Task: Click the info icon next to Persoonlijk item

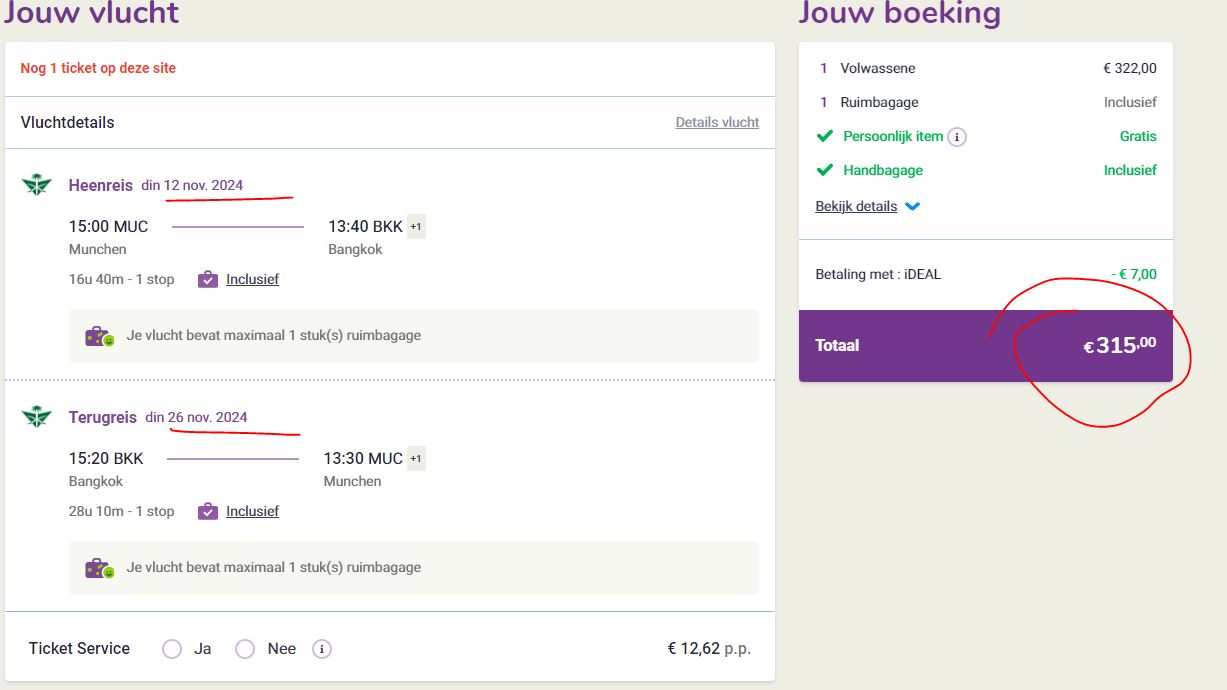Action: (x=957, y=137)
